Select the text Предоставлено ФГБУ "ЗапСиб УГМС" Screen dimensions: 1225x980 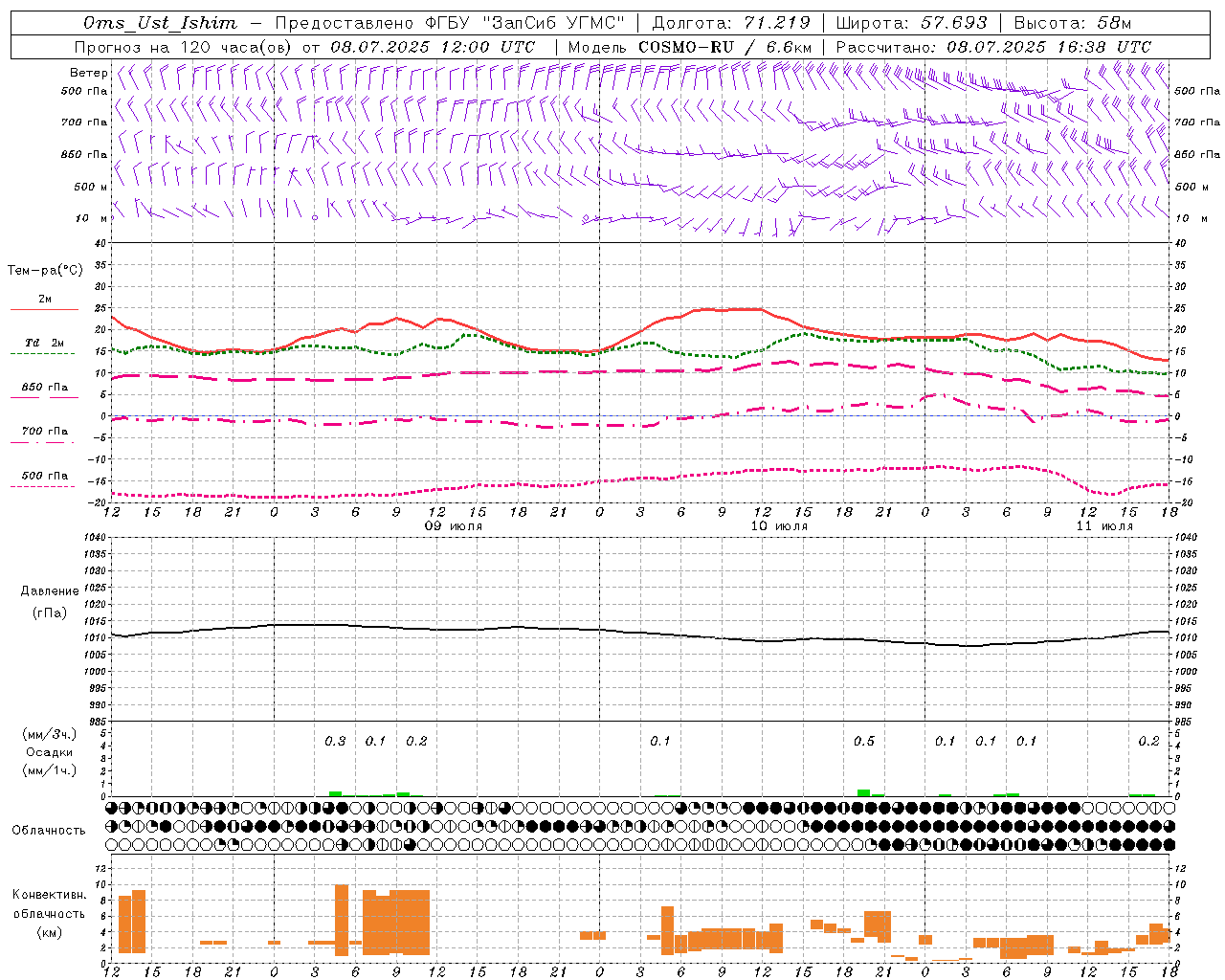point(450,23)
